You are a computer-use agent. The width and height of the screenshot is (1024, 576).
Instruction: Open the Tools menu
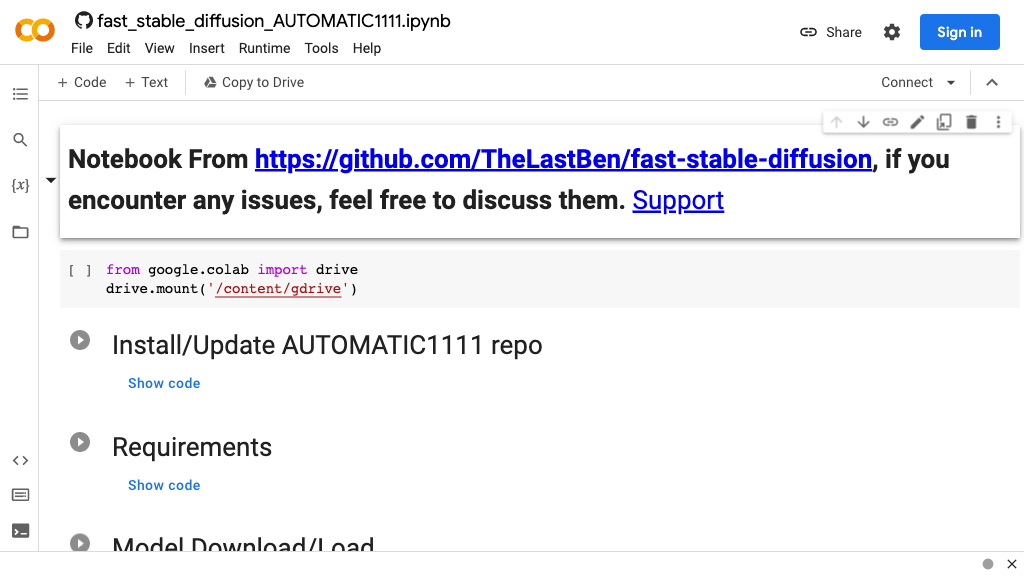pyautogui.click(x=321, y=48)
